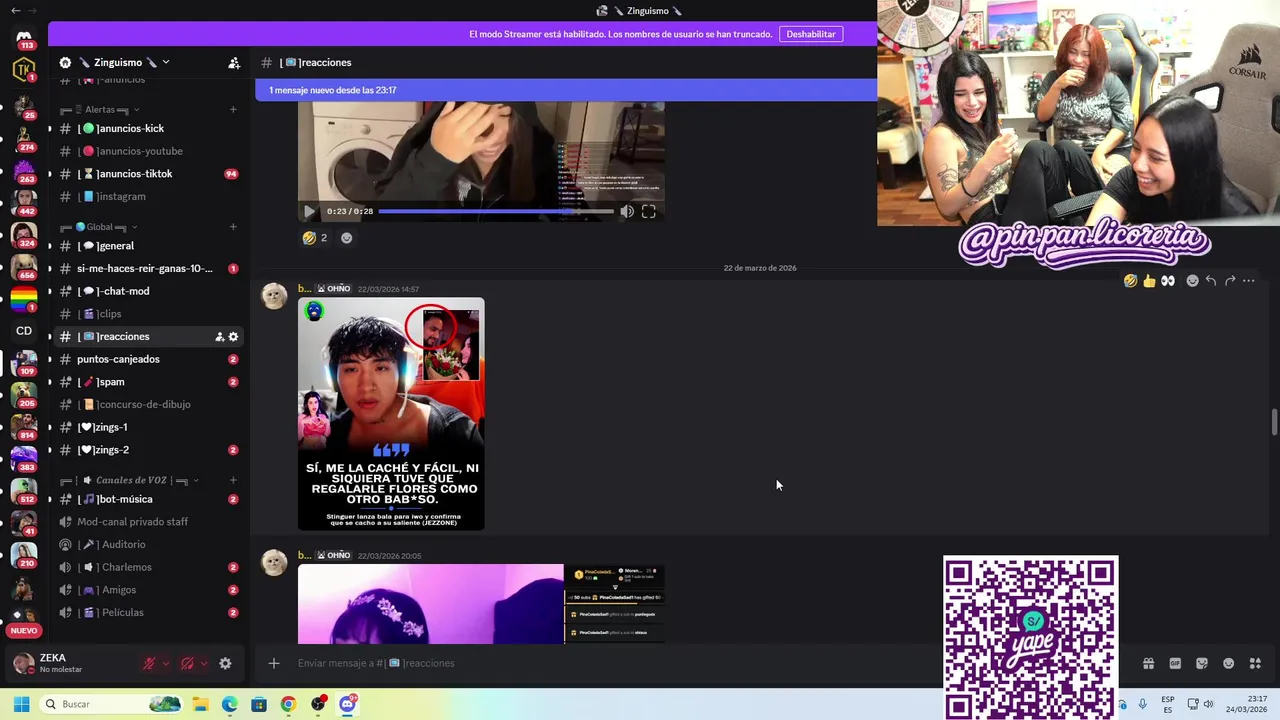The width and height of the screenshot is (1280, 720).
Task: Focus the Enviar mensaje input field
Action: click(x=600, y=663)
